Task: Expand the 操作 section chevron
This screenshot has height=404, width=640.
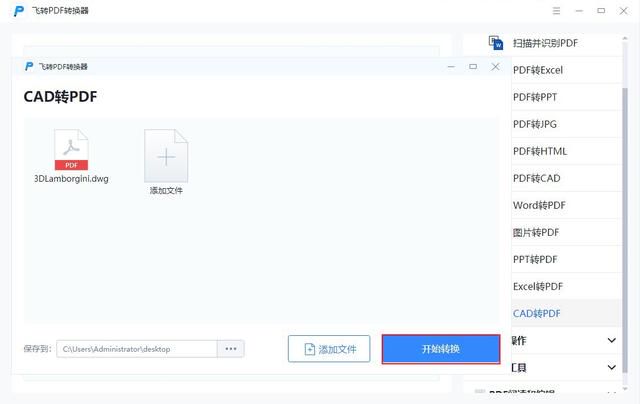Action: coord(611,340)
